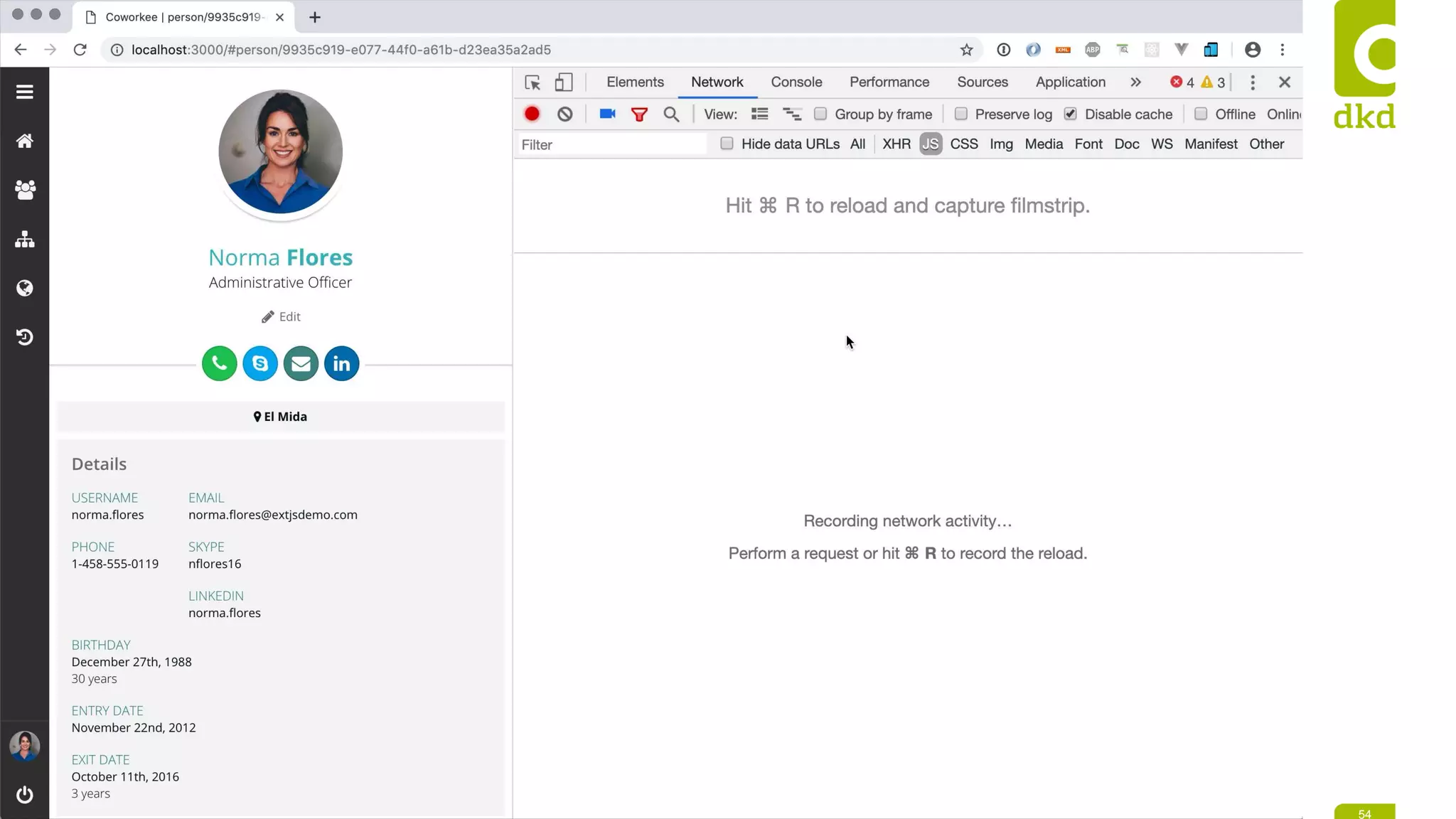Screen dimensions: 1456x819
Task: Click the LinkedIn round icon
Action: pos(341,364)
